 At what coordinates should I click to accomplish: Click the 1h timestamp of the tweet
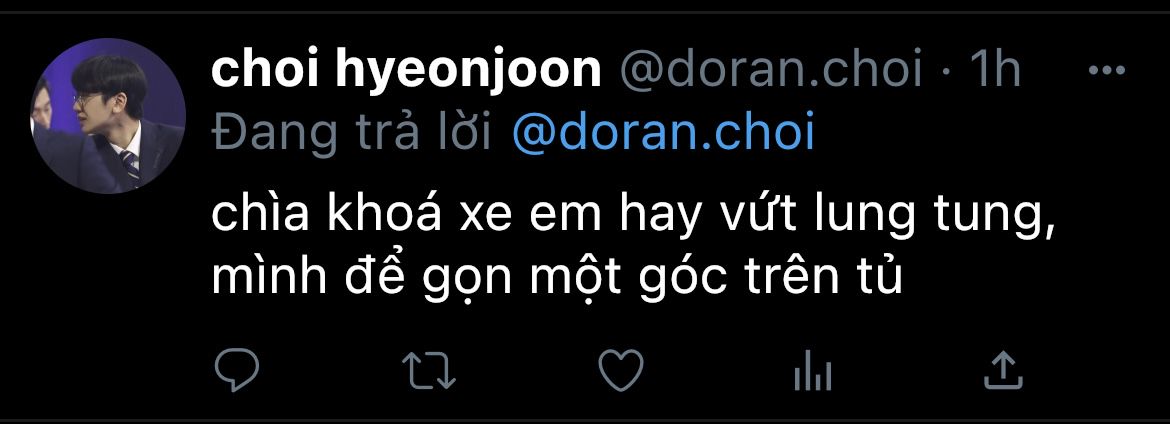994,70
